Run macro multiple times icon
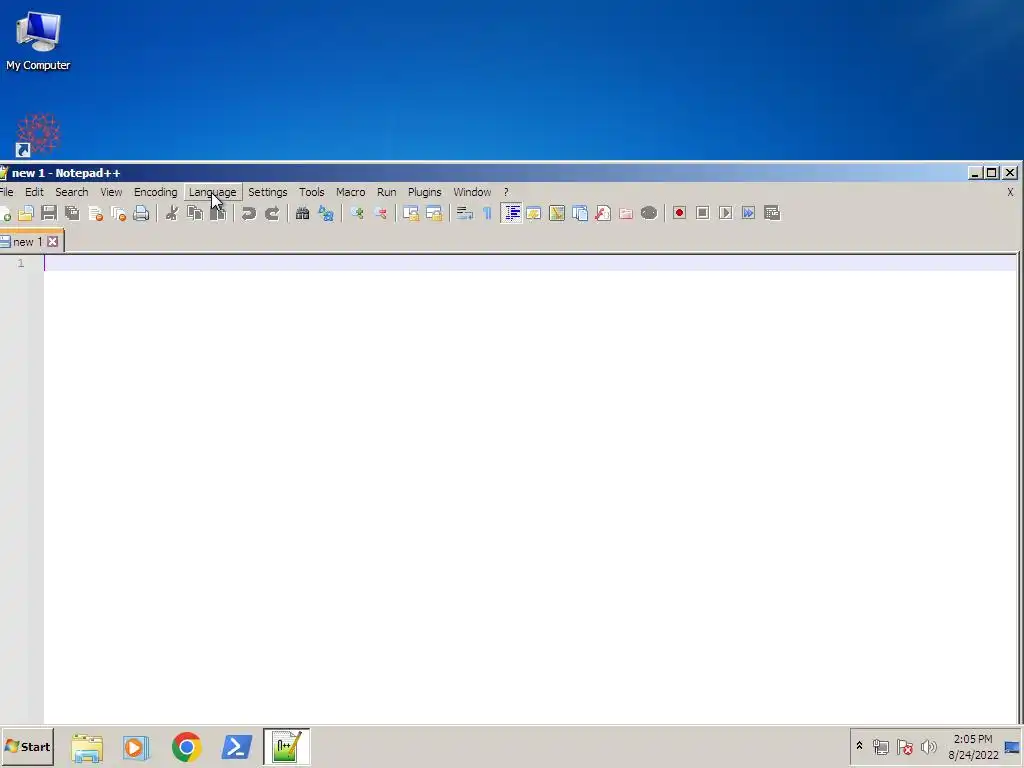1024x768 pixels. click(748, 214)
